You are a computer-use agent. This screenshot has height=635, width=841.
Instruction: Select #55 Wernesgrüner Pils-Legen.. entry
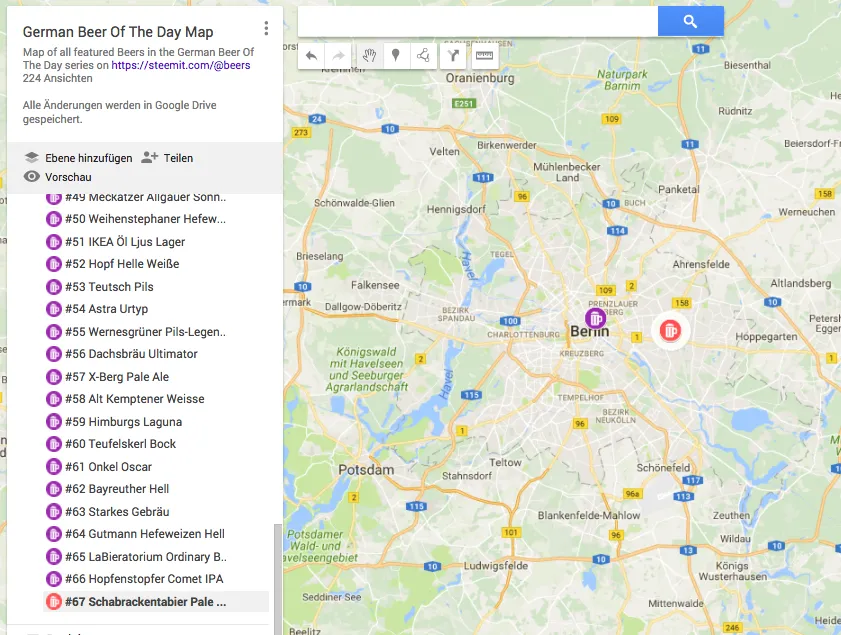(145, 332)
